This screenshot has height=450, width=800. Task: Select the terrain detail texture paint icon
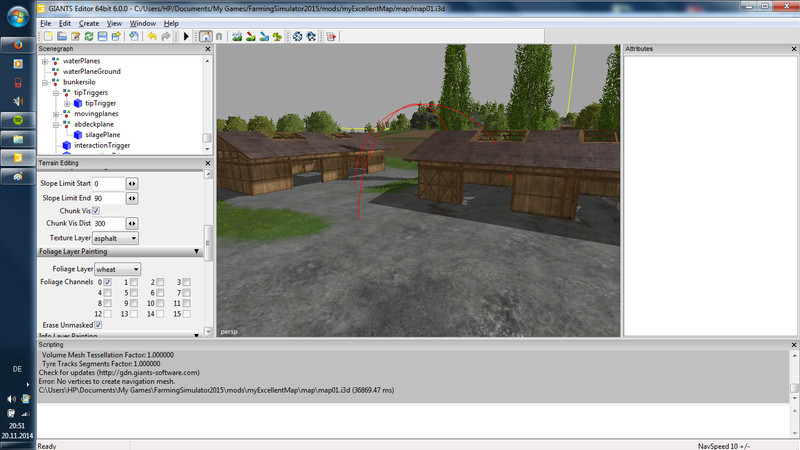coord(251,36)
